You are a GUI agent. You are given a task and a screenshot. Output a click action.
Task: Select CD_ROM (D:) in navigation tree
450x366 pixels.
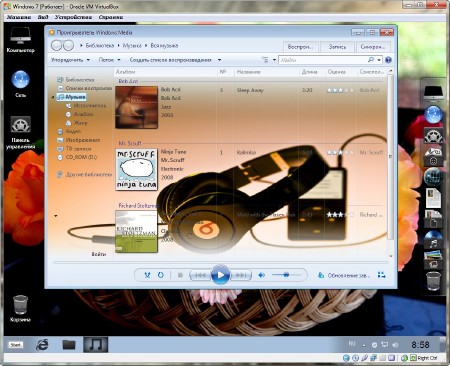click(x=77, y=157)
